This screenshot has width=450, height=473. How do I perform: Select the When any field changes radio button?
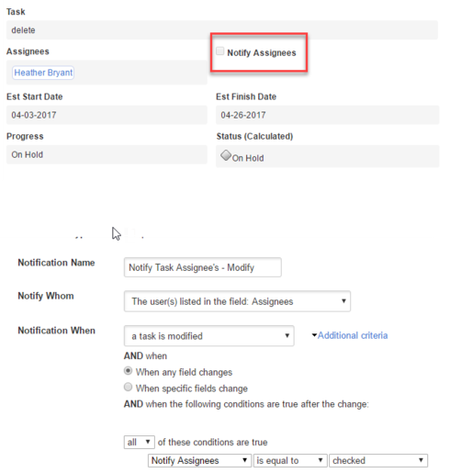pos(128,371)
